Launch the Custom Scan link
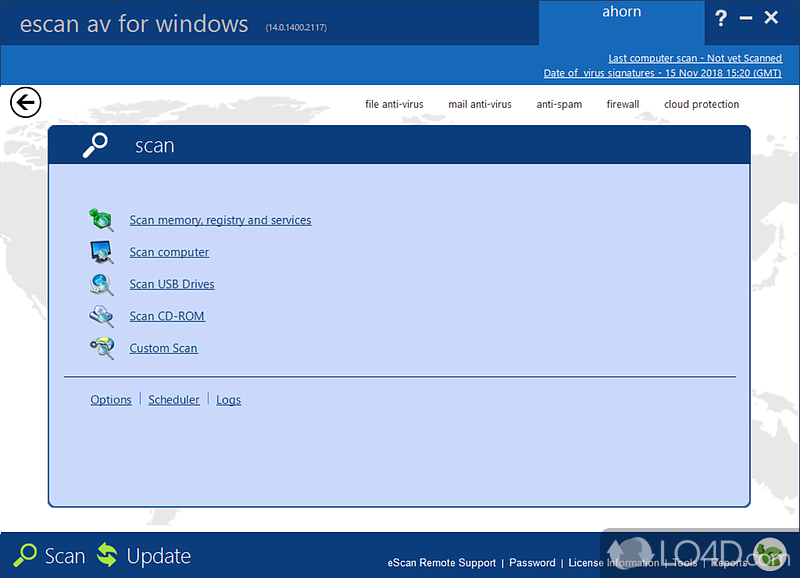Viewport: 800px width, 578px height. (x=163, y=348)
